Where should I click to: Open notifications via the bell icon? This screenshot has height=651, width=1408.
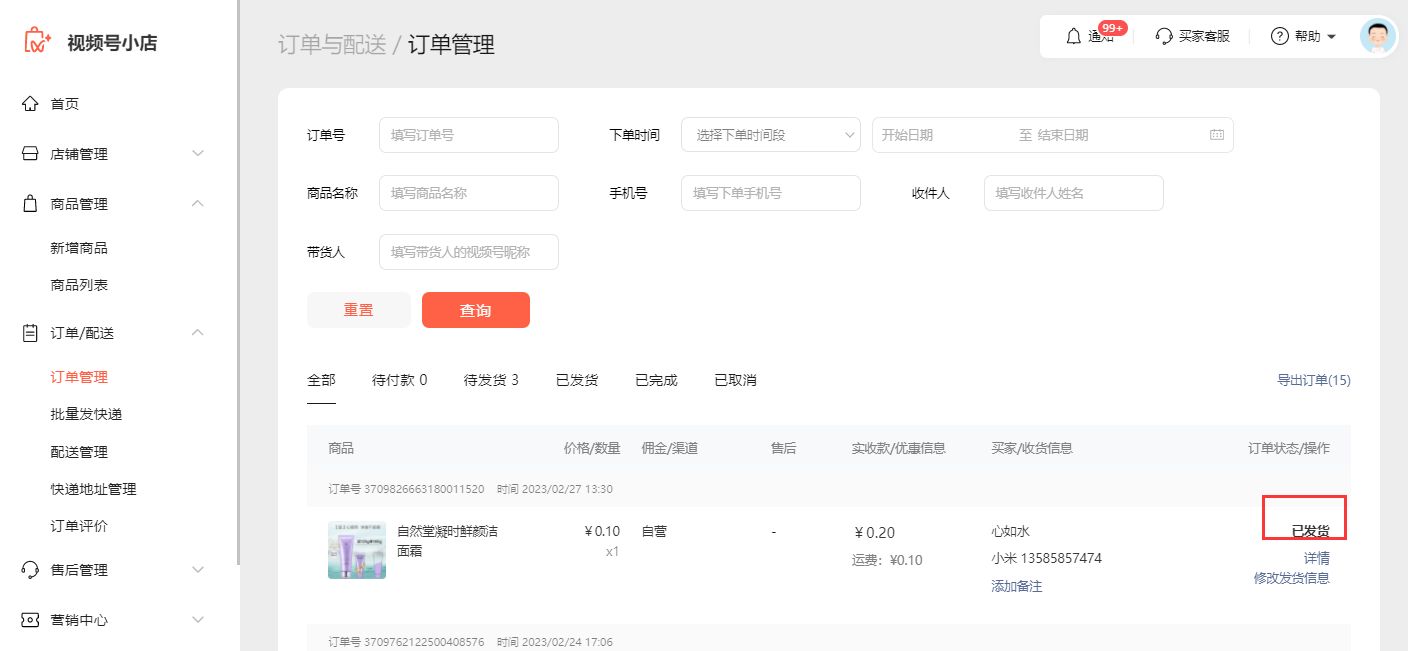(1074, 36)
